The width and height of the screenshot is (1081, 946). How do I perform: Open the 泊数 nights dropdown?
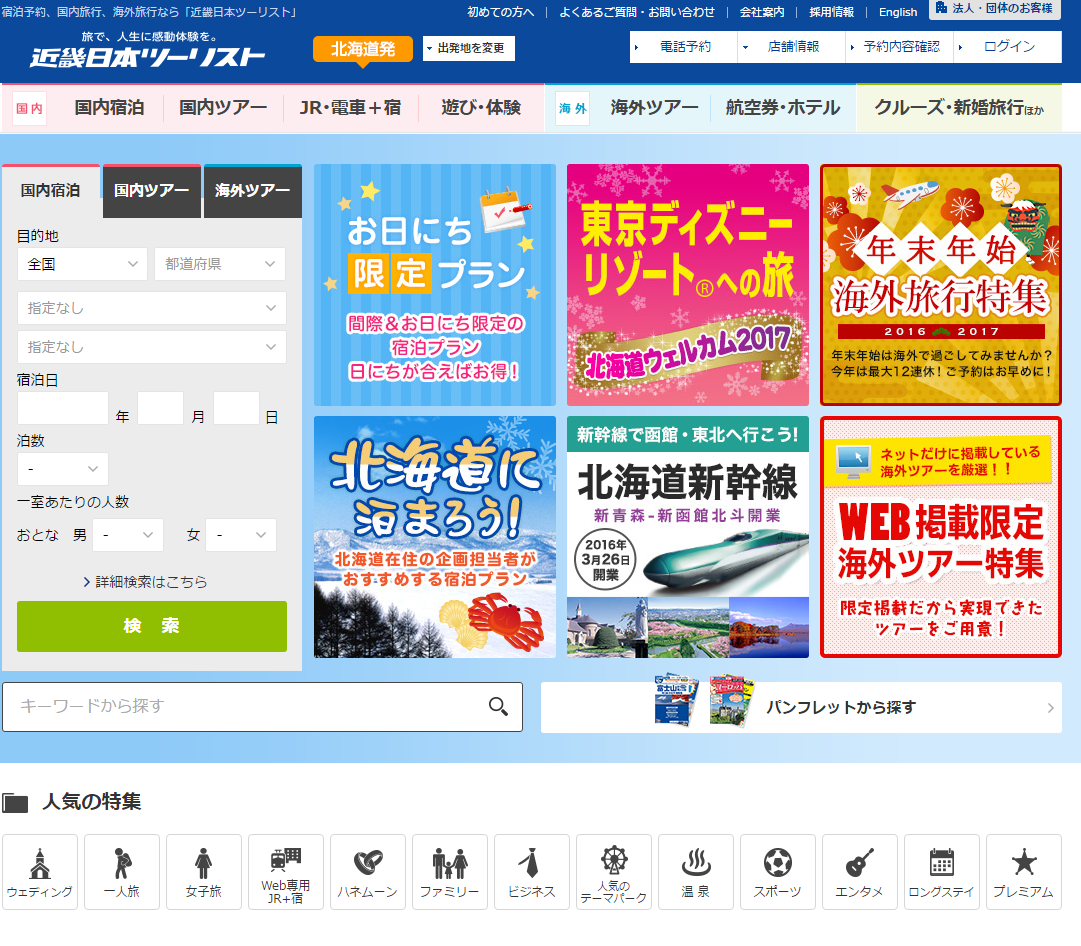coord(62,469)
